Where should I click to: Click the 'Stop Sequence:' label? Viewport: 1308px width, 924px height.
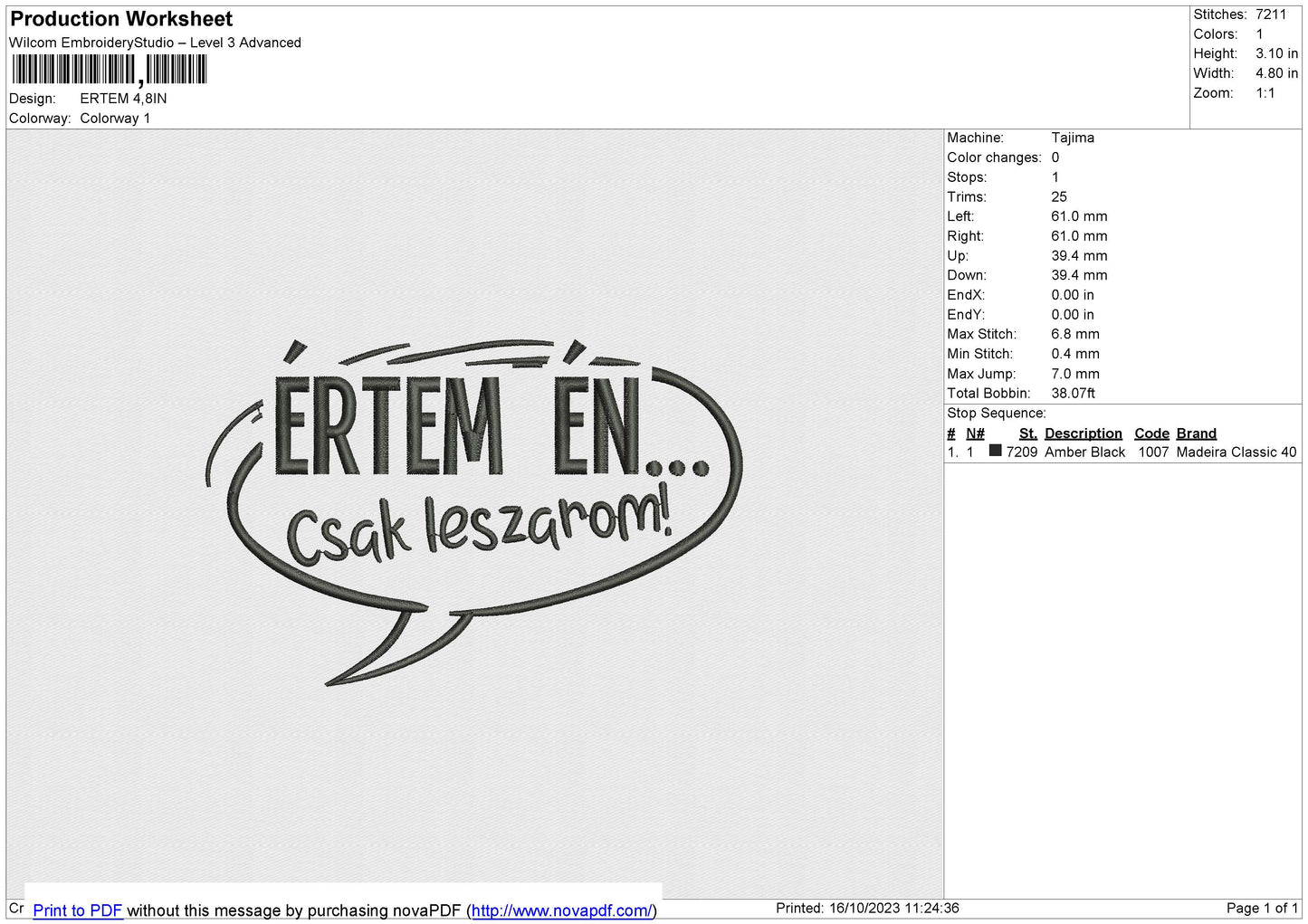[996, 414]
